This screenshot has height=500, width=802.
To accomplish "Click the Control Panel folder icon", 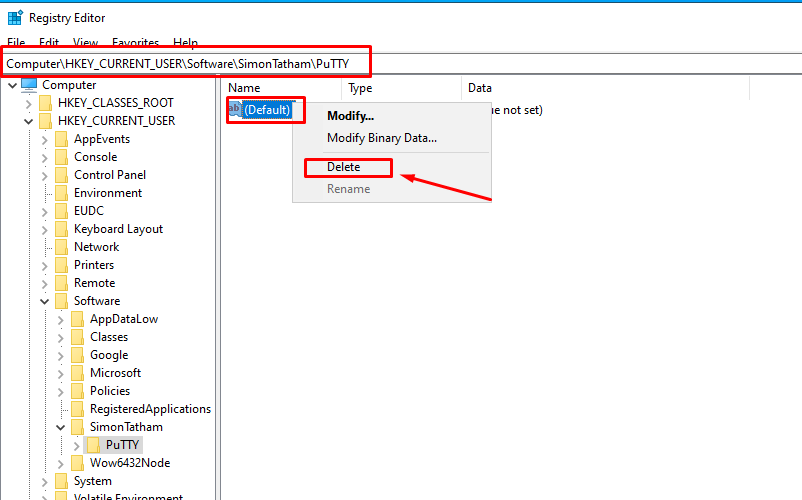I will [x=61, y=175].
